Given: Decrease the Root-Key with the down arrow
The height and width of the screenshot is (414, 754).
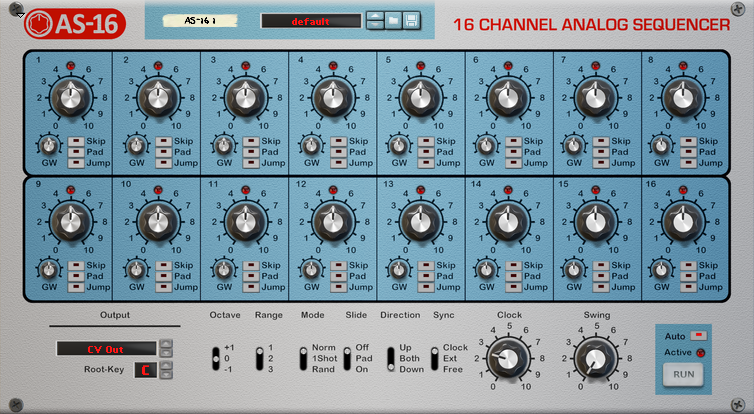Looking at the screenshot, I should 166,375.
